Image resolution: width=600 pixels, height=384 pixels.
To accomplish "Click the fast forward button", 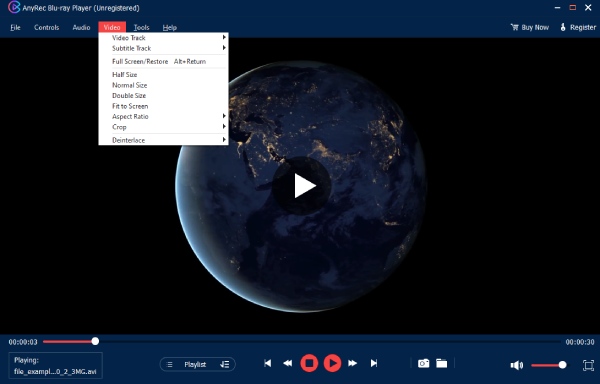I will click(x=352, y=363).
